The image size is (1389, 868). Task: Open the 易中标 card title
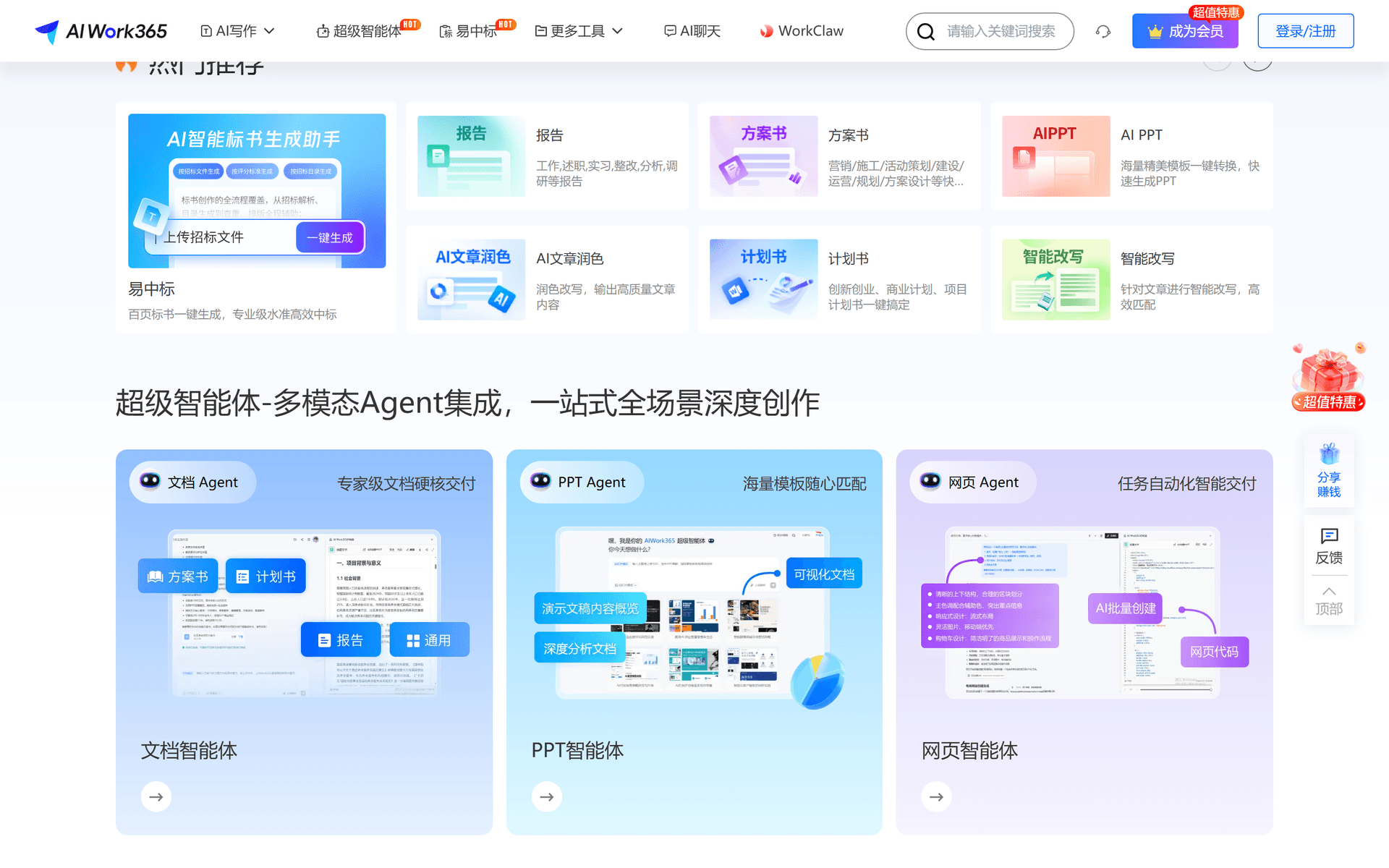coord(151,289)
